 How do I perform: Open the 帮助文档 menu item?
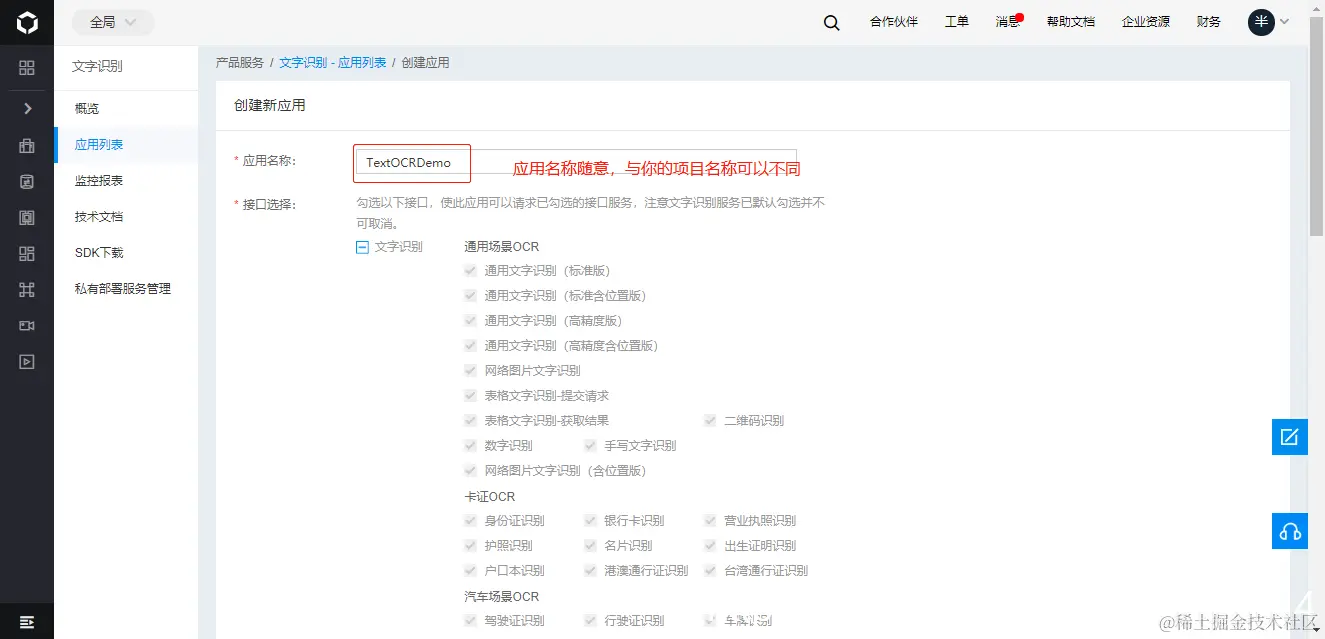1071,21
